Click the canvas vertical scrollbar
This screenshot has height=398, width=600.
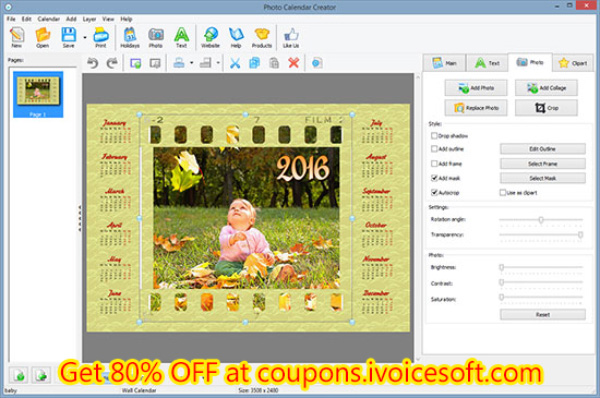[418, 217]
